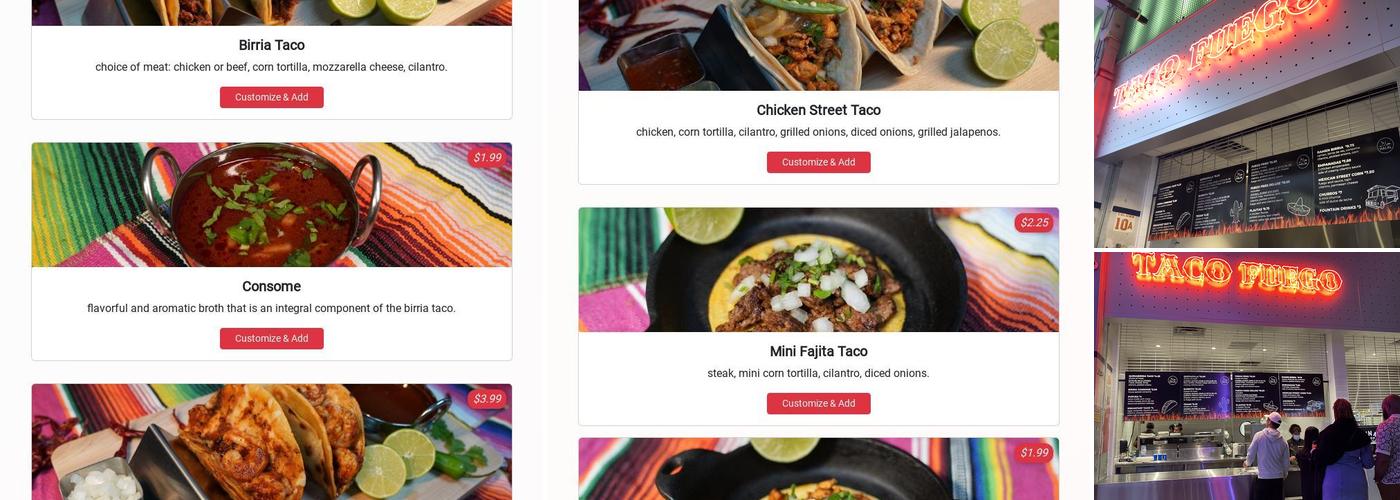Open the Chicken Street Taco photo
This screenshot has width=1400, height=500.
point(818,45)
